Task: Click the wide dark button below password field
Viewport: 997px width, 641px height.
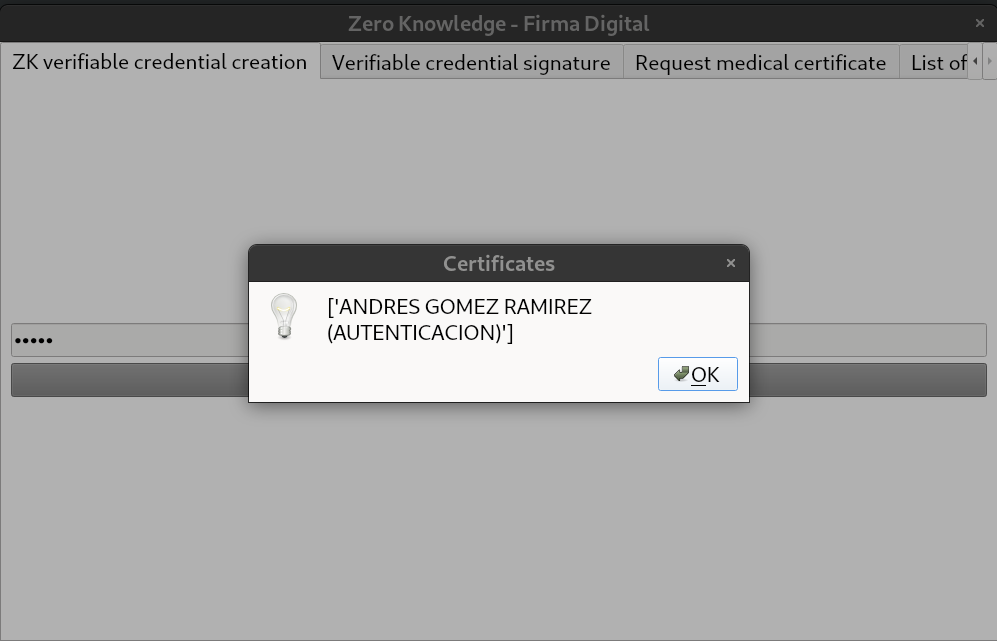Action: pos(498,380)
